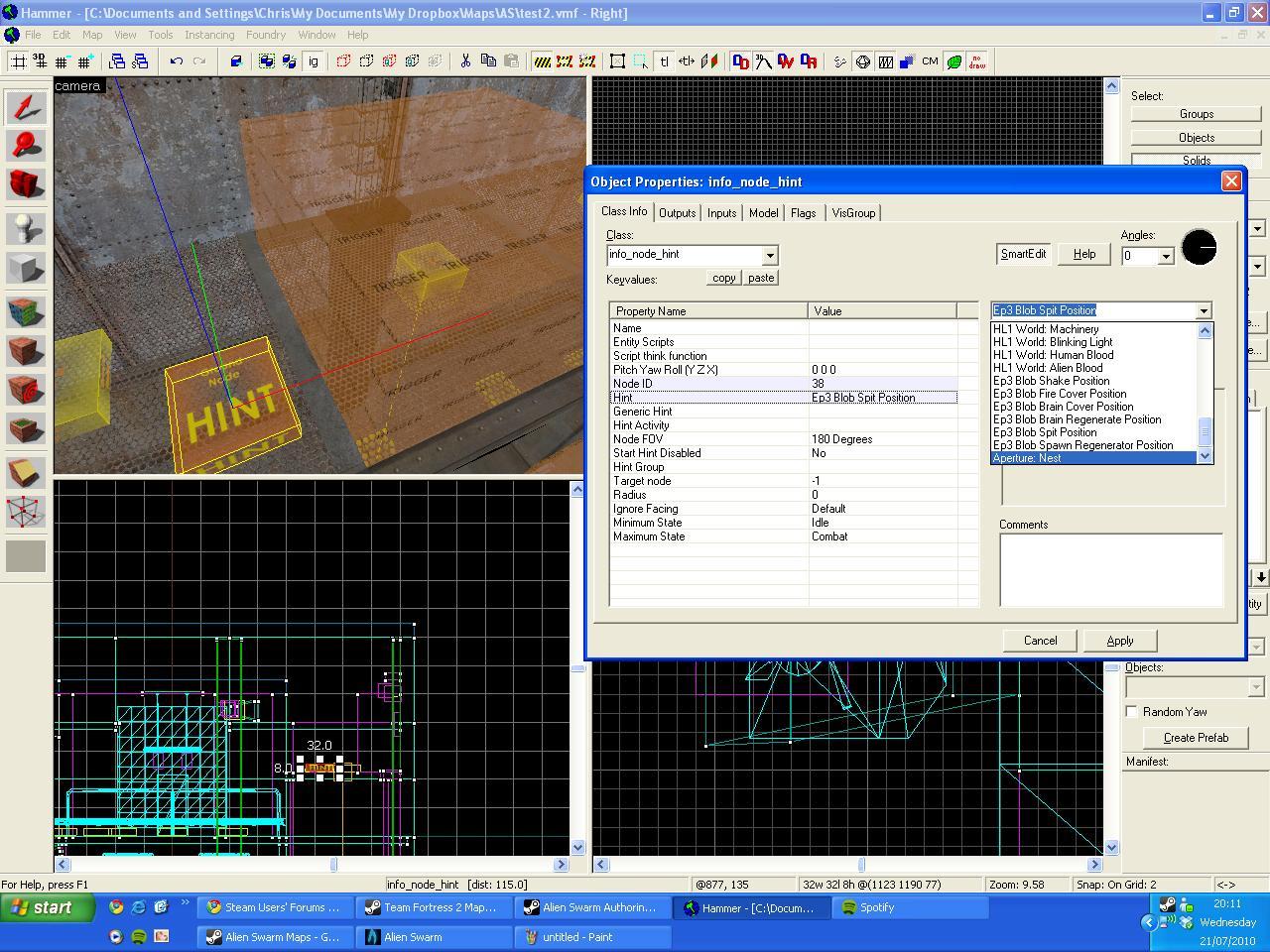Toggle the SmartEdit button
1270x952 pixels.
(x=1023, y=254)
